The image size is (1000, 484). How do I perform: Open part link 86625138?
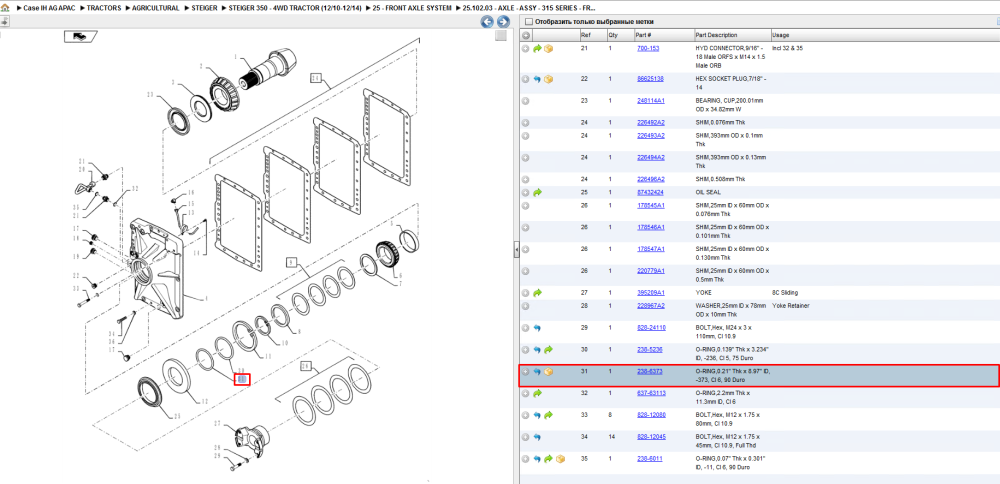[651, 79]
